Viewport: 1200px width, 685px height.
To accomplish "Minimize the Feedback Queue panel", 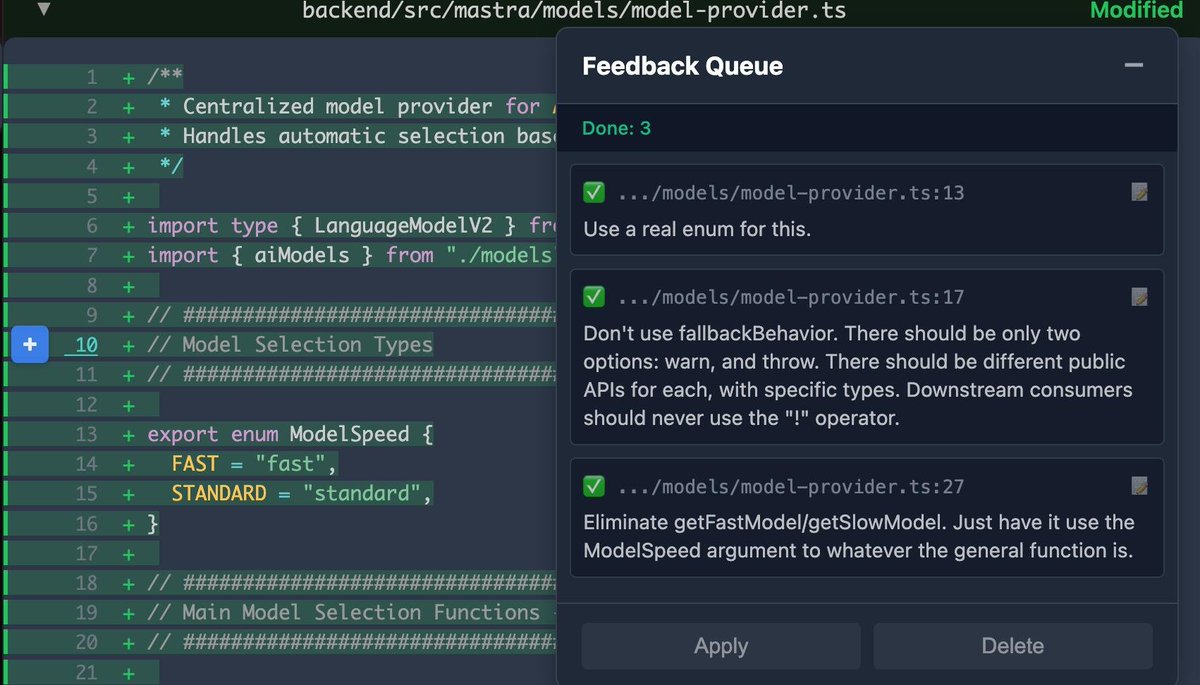I will coord(1133,66).
